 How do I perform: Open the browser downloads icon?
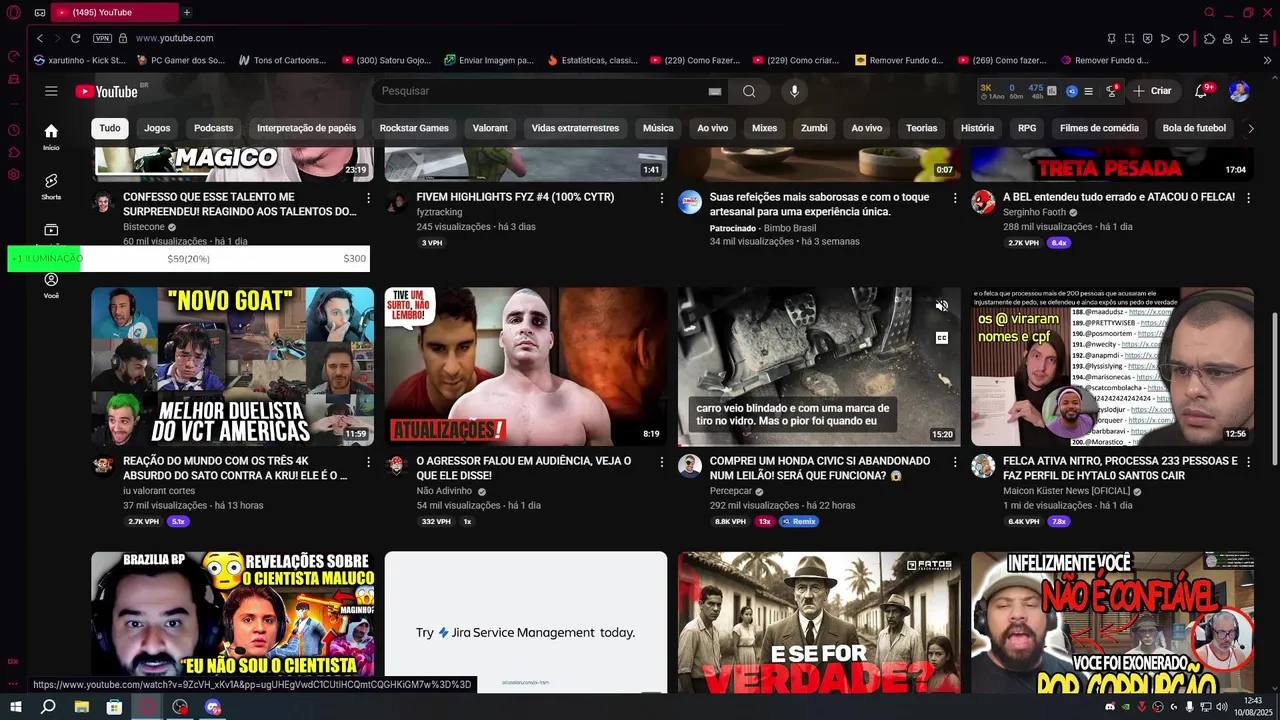1245,38
